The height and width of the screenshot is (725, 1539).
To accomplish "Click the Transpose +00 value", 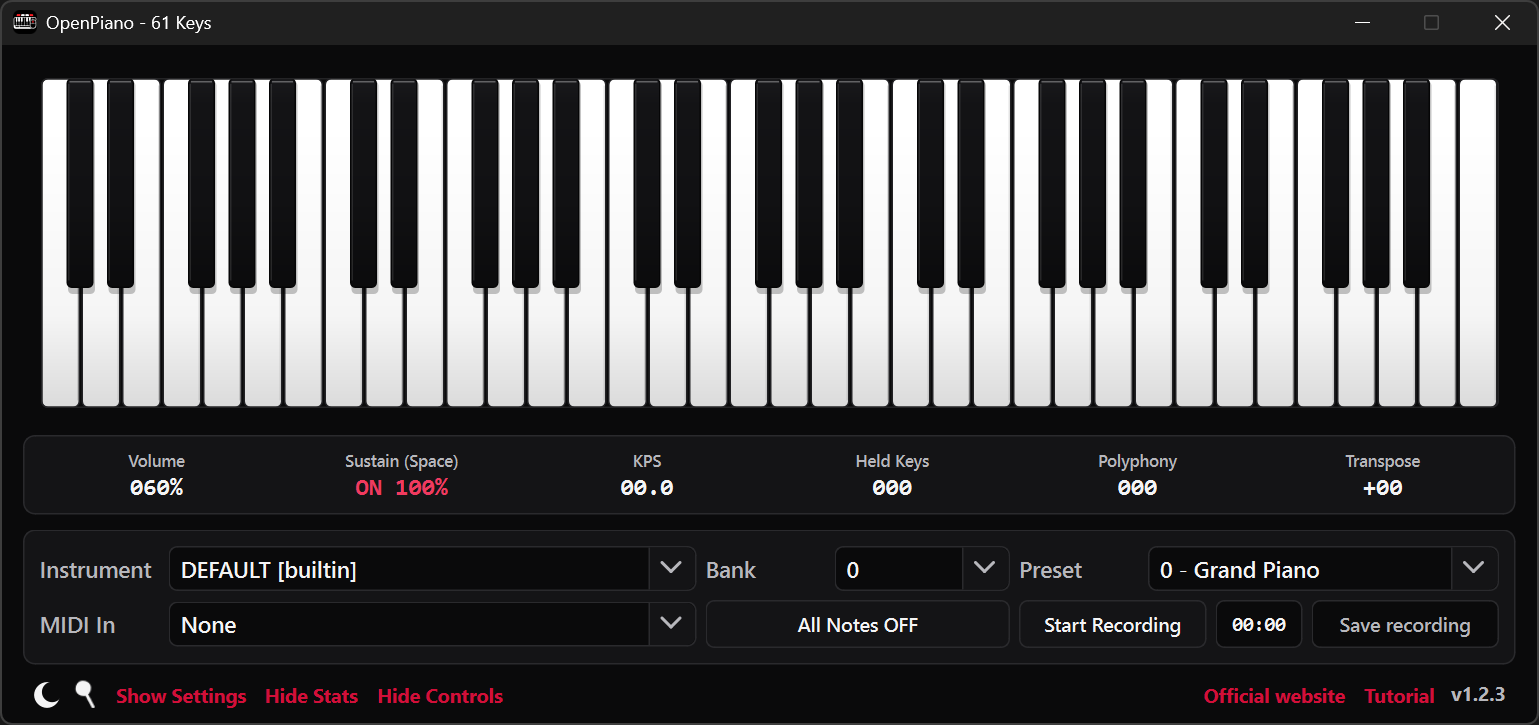I will (x=1383, y=488).
